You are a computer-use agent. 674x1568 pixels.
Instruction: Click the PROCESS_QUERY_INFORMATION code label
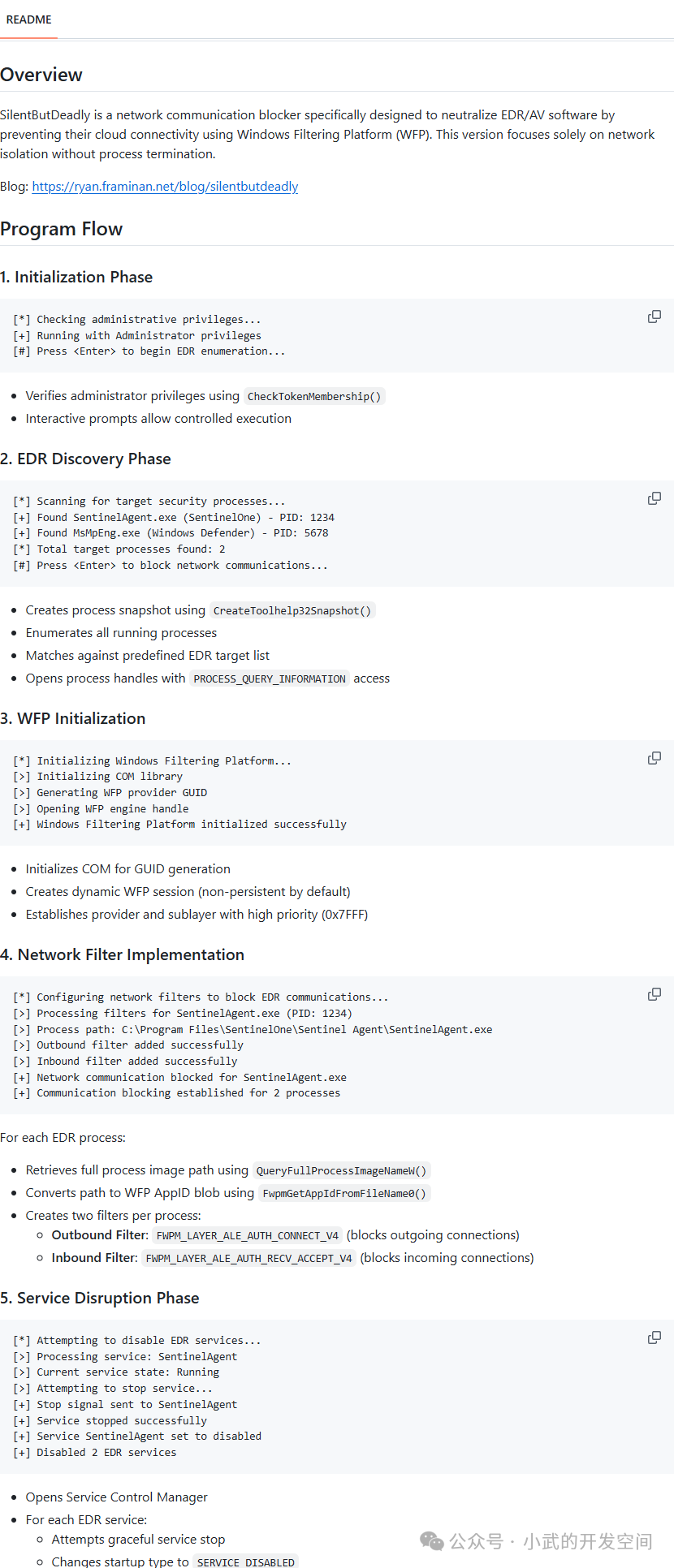click(270, 679)
